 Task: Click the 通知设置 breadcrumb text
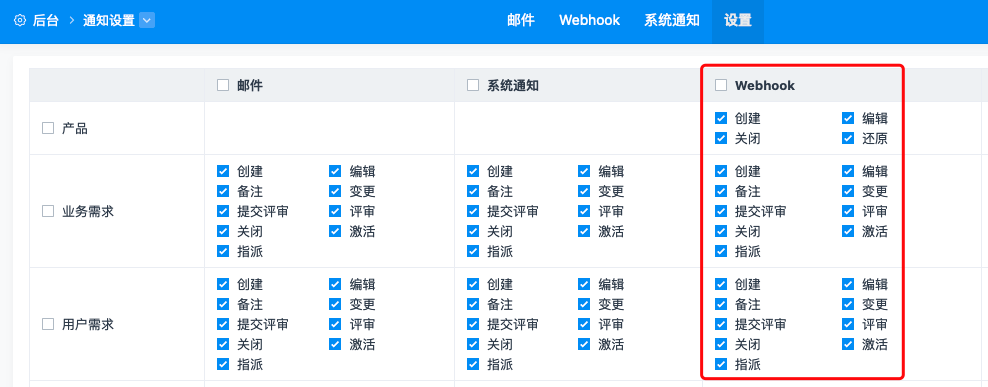pos(109,20)
